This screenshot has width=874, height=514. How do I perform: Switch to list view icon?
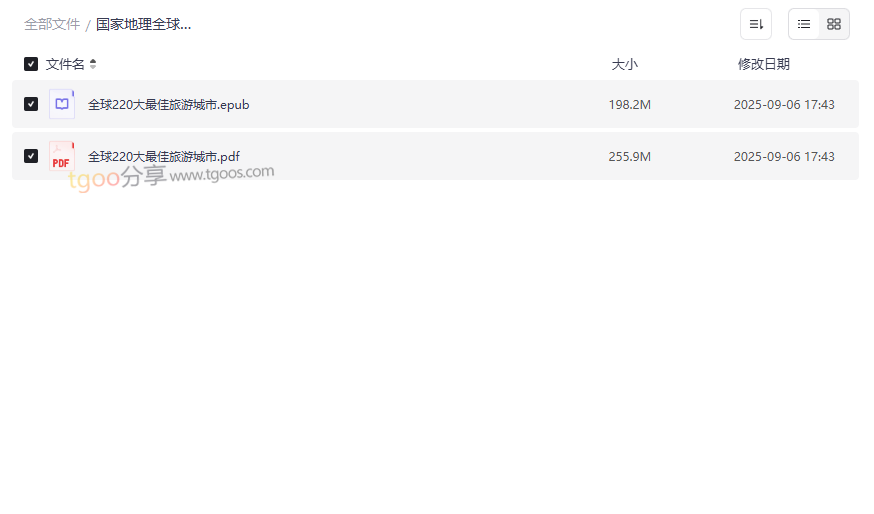804,24
